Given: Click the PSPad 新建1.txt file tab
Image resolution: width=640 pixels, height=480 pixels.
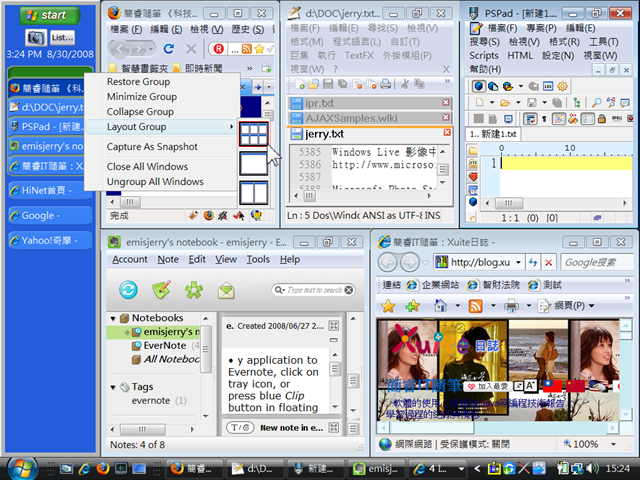Looking at the screenshot, I should (493, 134).
